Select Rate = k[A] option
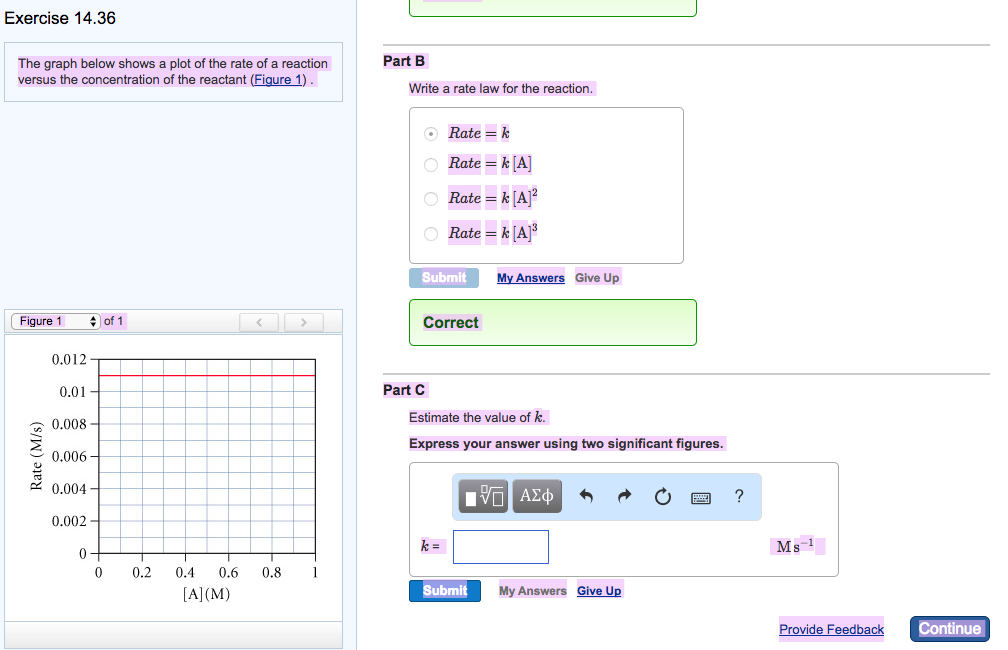1008x650 pixels. 431,164
